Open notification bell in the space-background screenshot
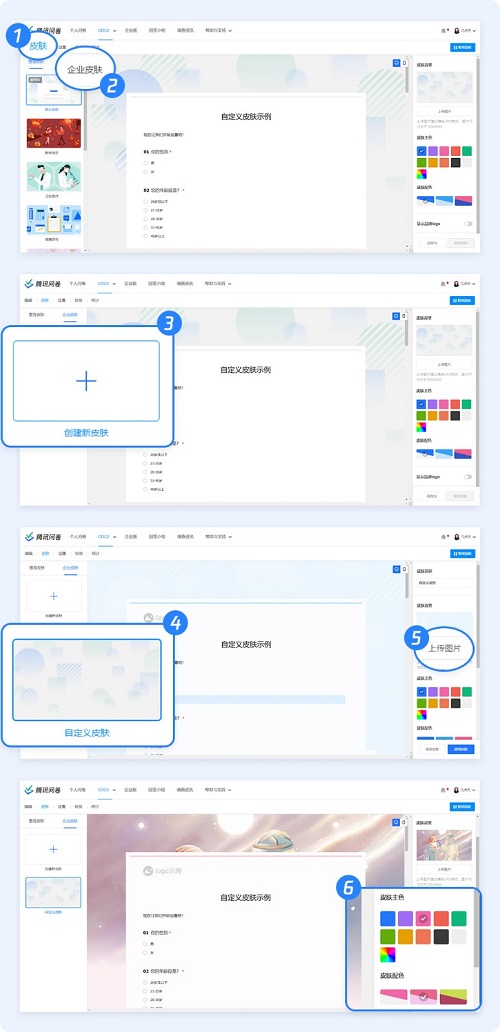This screenshot has height=1032, width=500. (x=444, y=789)
